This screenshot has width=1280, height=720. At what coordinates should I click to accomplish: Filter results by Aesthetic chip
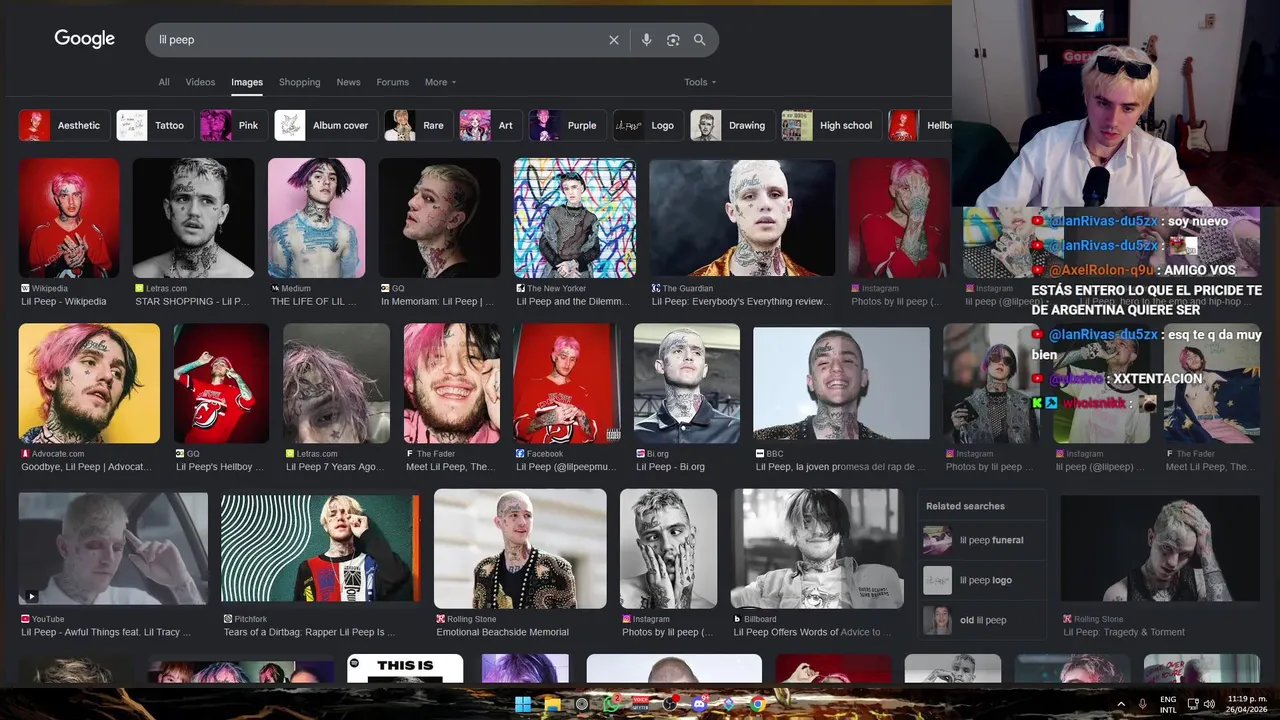65,125
